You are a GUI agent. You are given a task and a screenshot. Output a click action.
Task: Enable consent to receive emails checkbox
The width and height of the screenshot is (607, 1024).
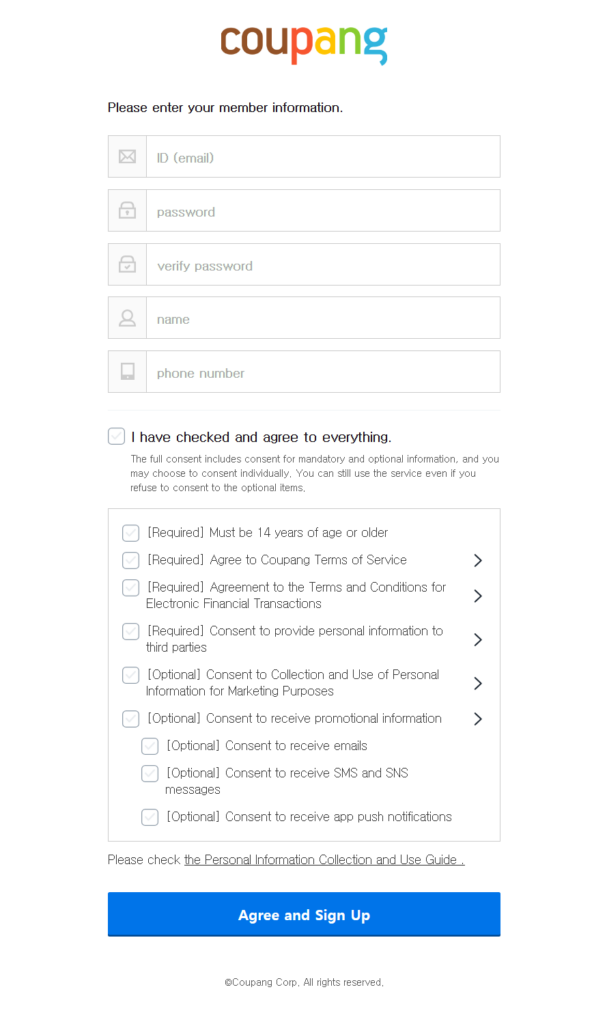click(x=150, y=746)
